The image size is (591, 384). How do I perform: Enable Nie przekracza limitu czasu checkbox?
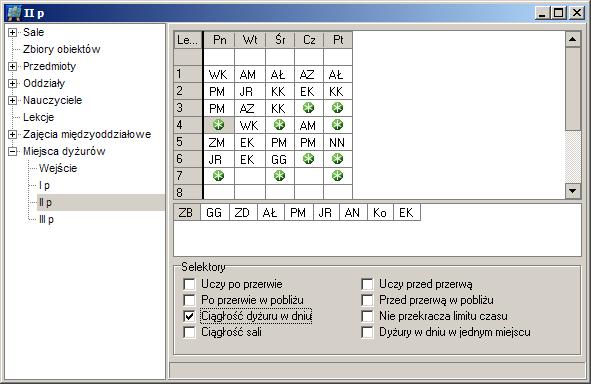367,316
